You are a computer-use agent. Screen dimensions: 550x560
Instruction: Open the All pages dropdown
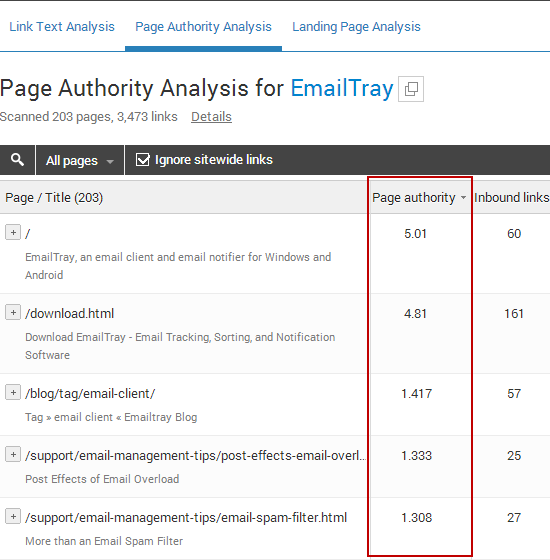coord(80,160)
